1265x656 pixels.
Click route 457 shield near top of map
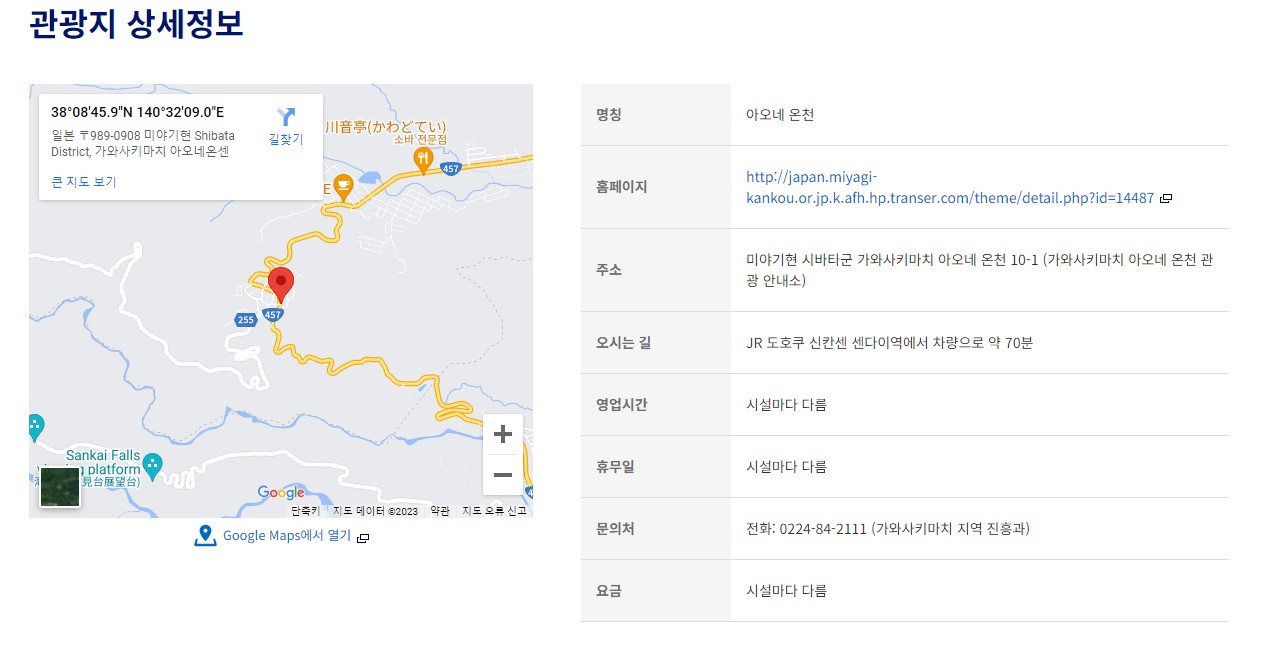[x=451, y=169]
